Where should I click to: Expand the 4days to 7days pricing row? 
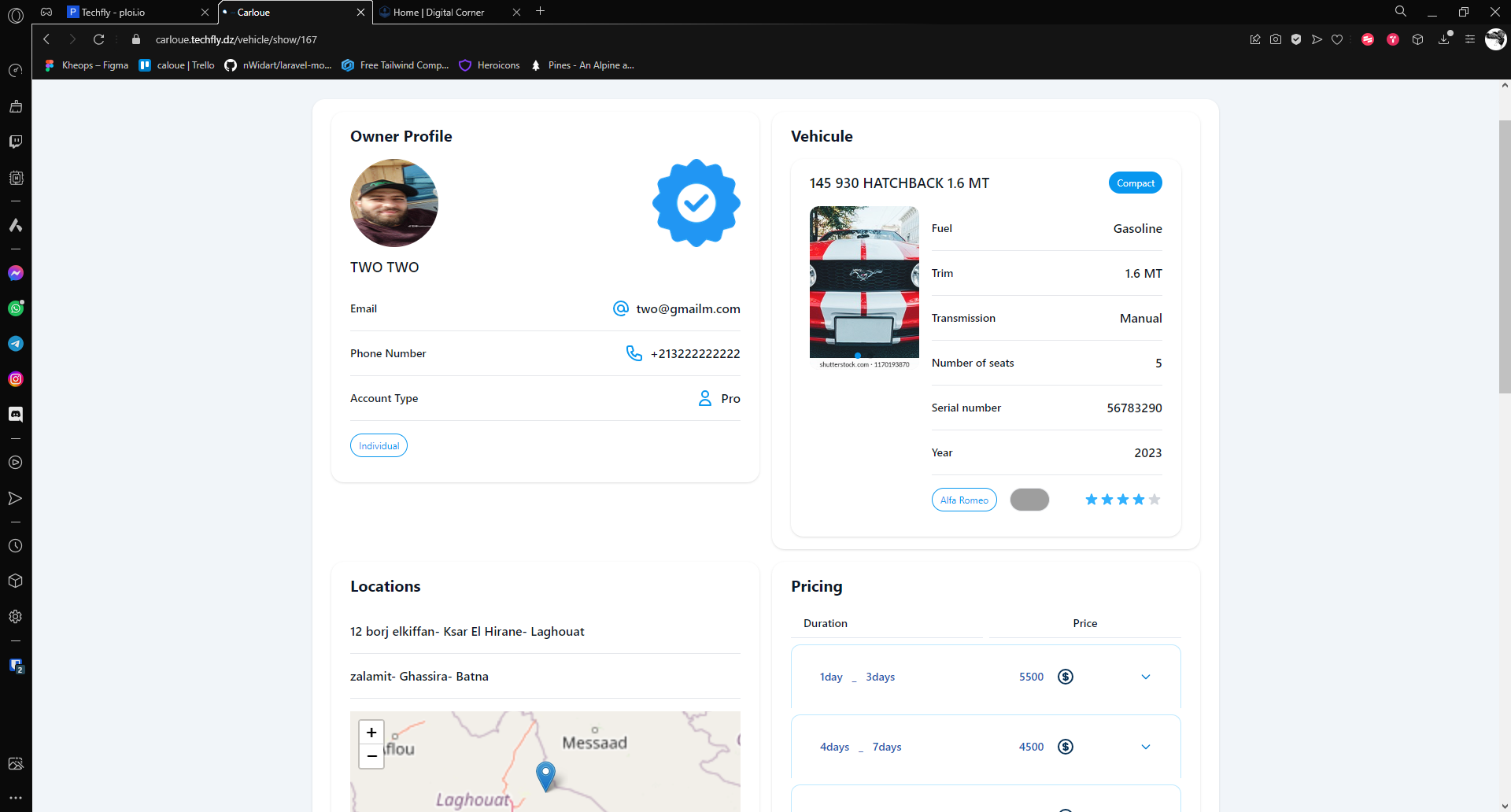point(1145,747)
